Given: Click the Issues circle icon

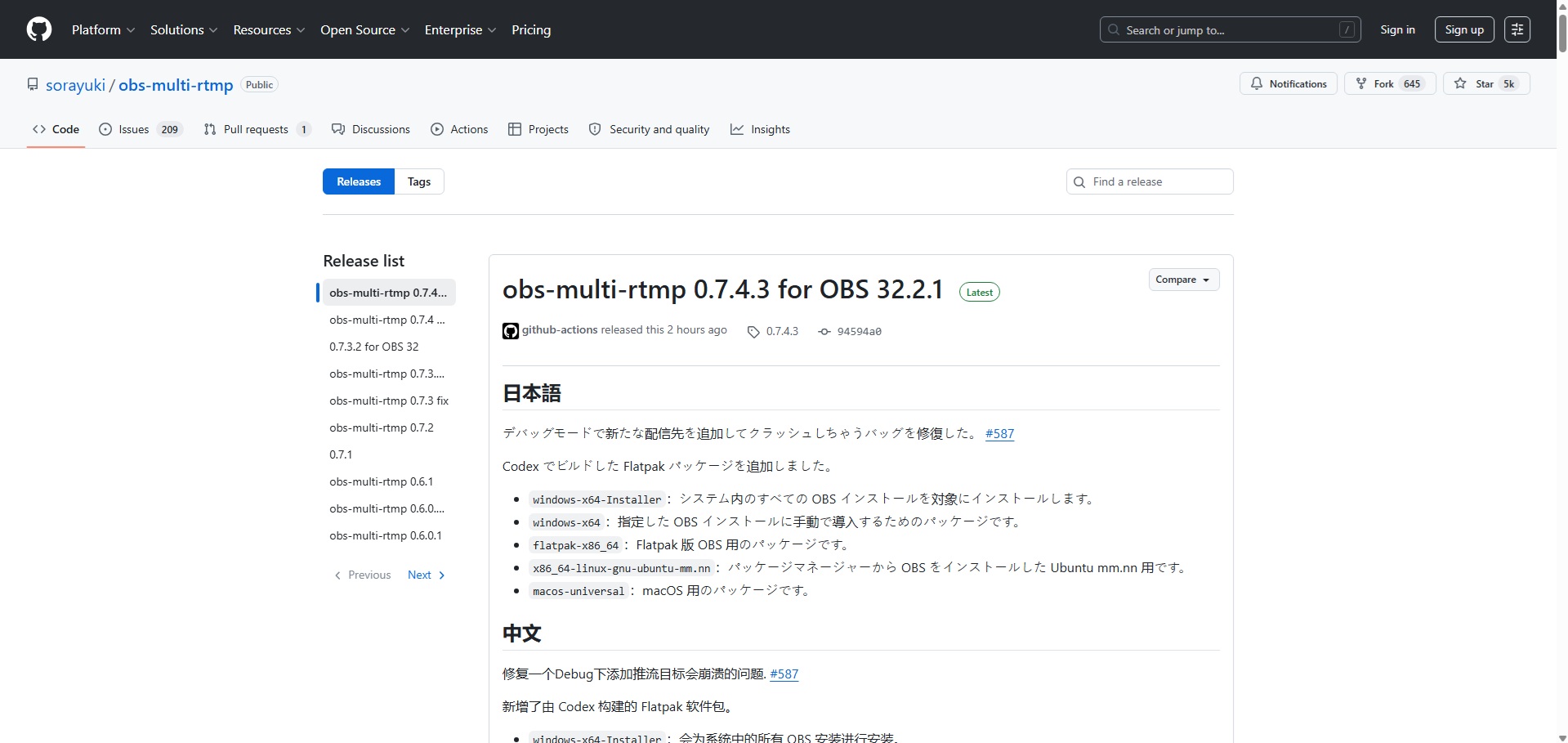Looking at the screenshot, I should [x=105, y=129].
